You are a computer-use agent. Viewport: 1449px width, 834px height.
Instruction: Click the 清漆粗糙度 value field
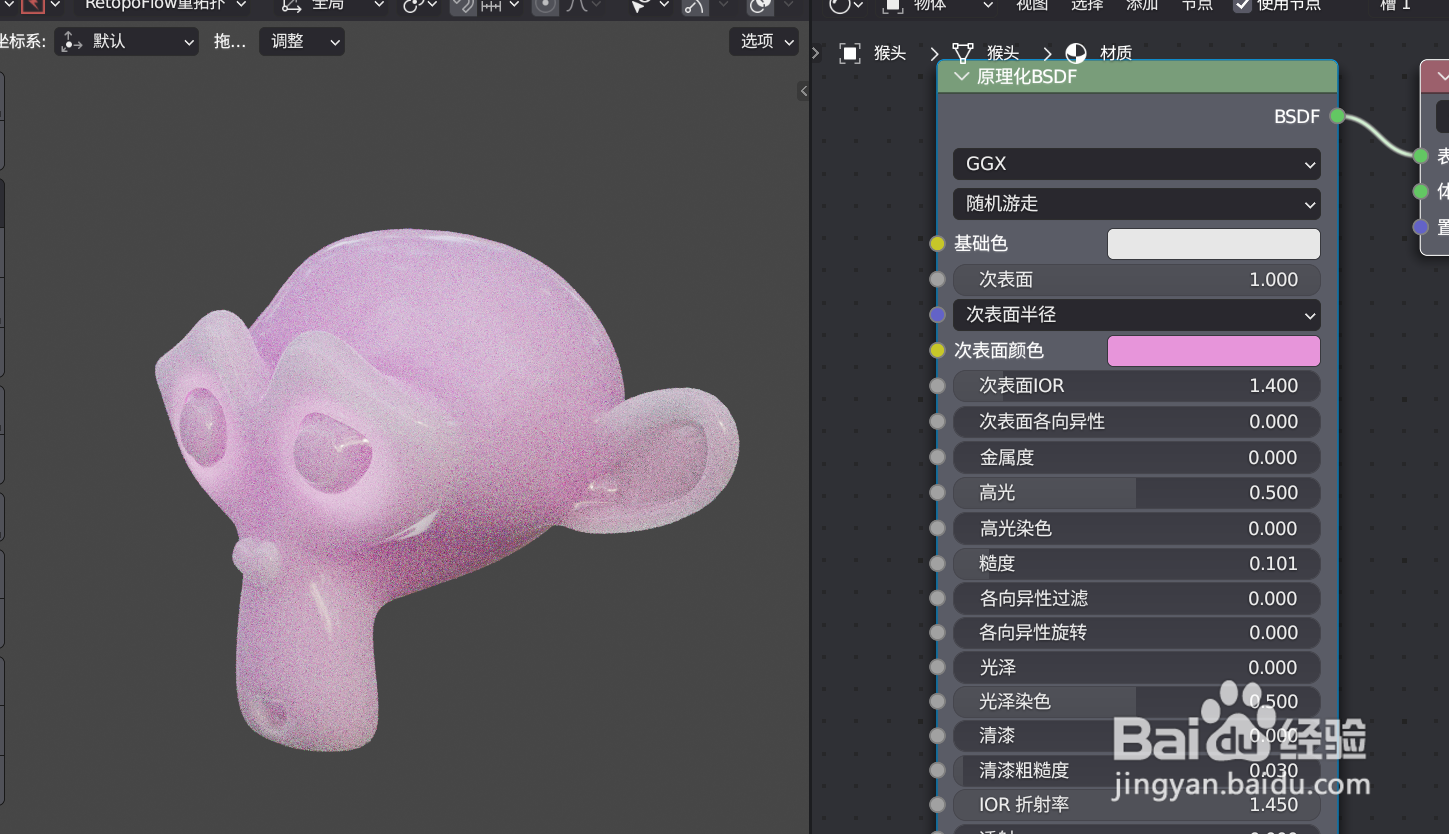[1137, 771]
